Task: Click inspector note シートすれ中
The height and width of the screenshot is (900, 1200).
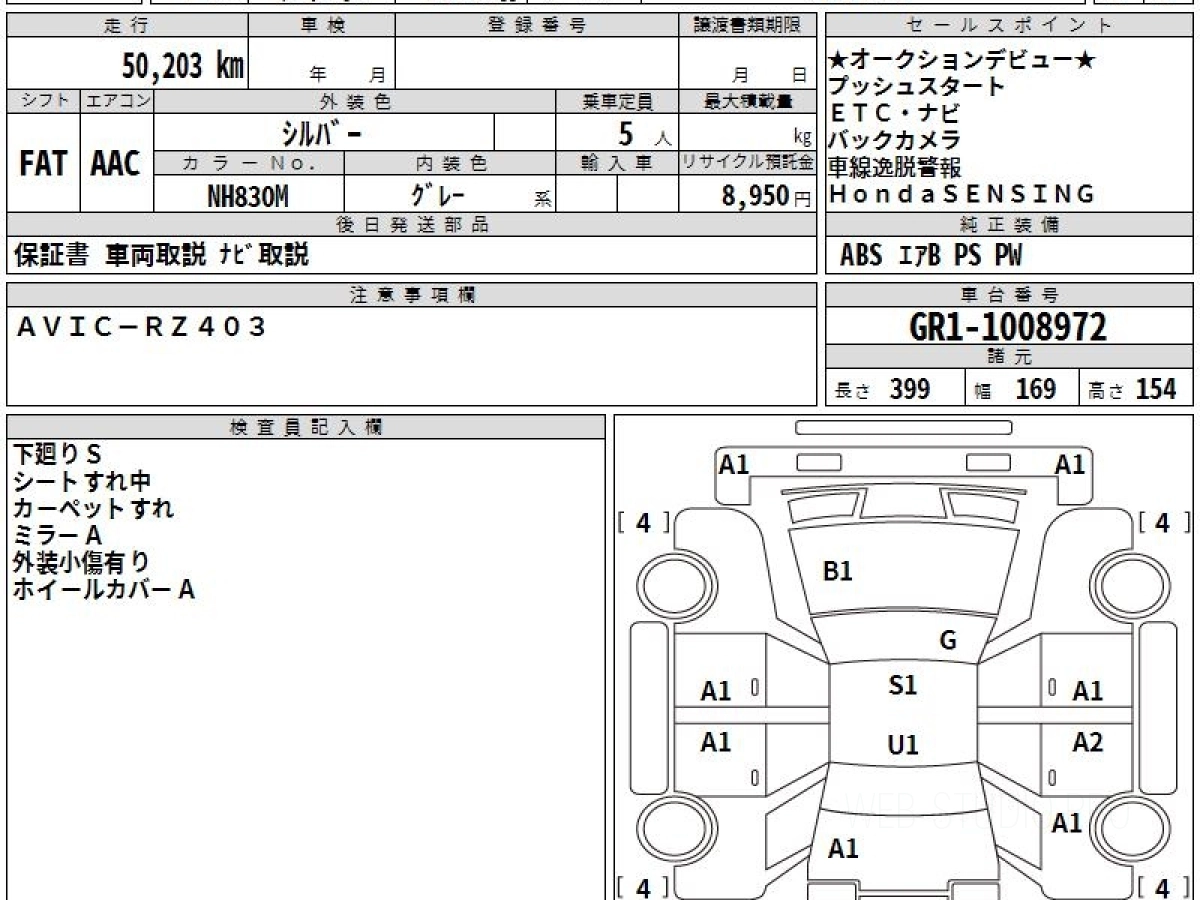Action: pos(82,481)
